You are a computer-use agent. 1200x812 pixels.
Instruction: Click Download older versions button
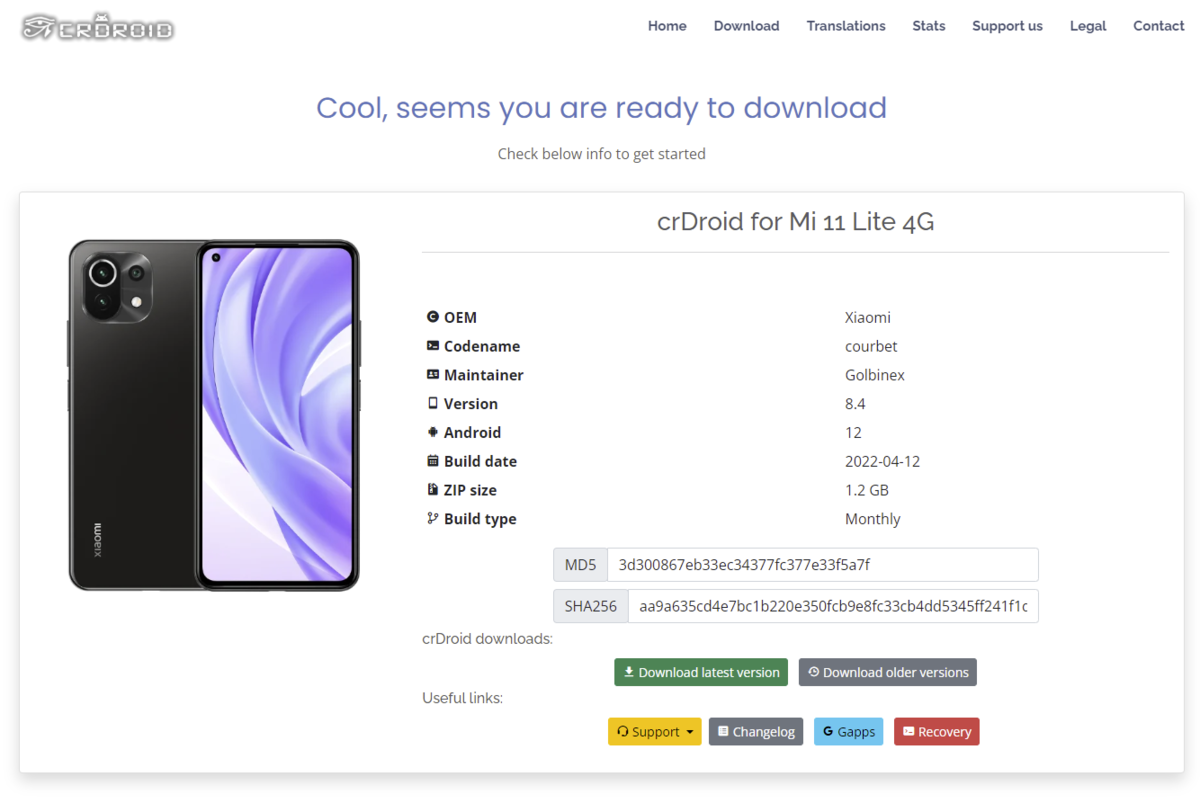[x=888, y=672]
